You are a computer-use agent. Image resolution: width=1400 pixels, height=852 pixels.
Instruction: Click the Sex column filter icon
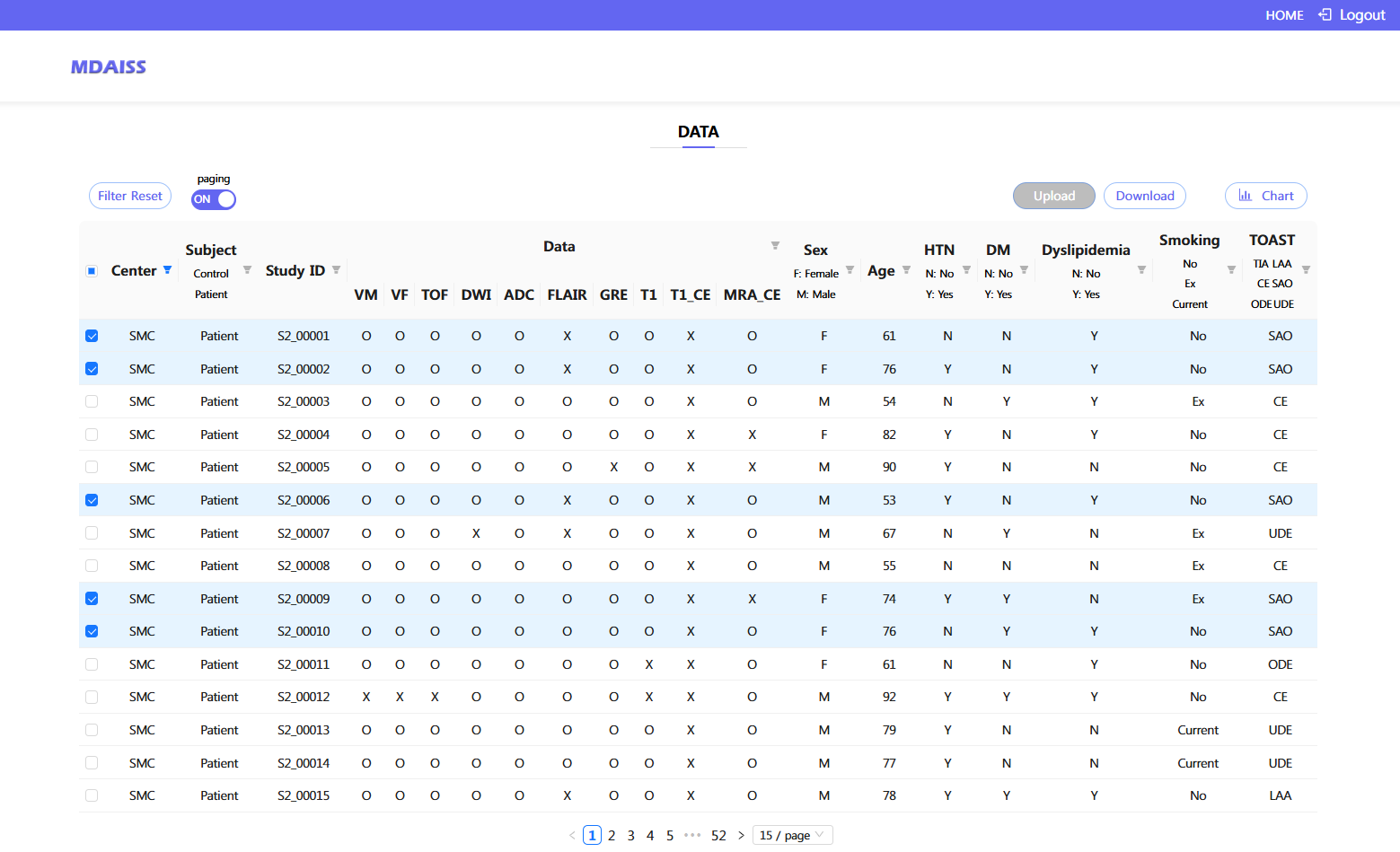point(850,270)
